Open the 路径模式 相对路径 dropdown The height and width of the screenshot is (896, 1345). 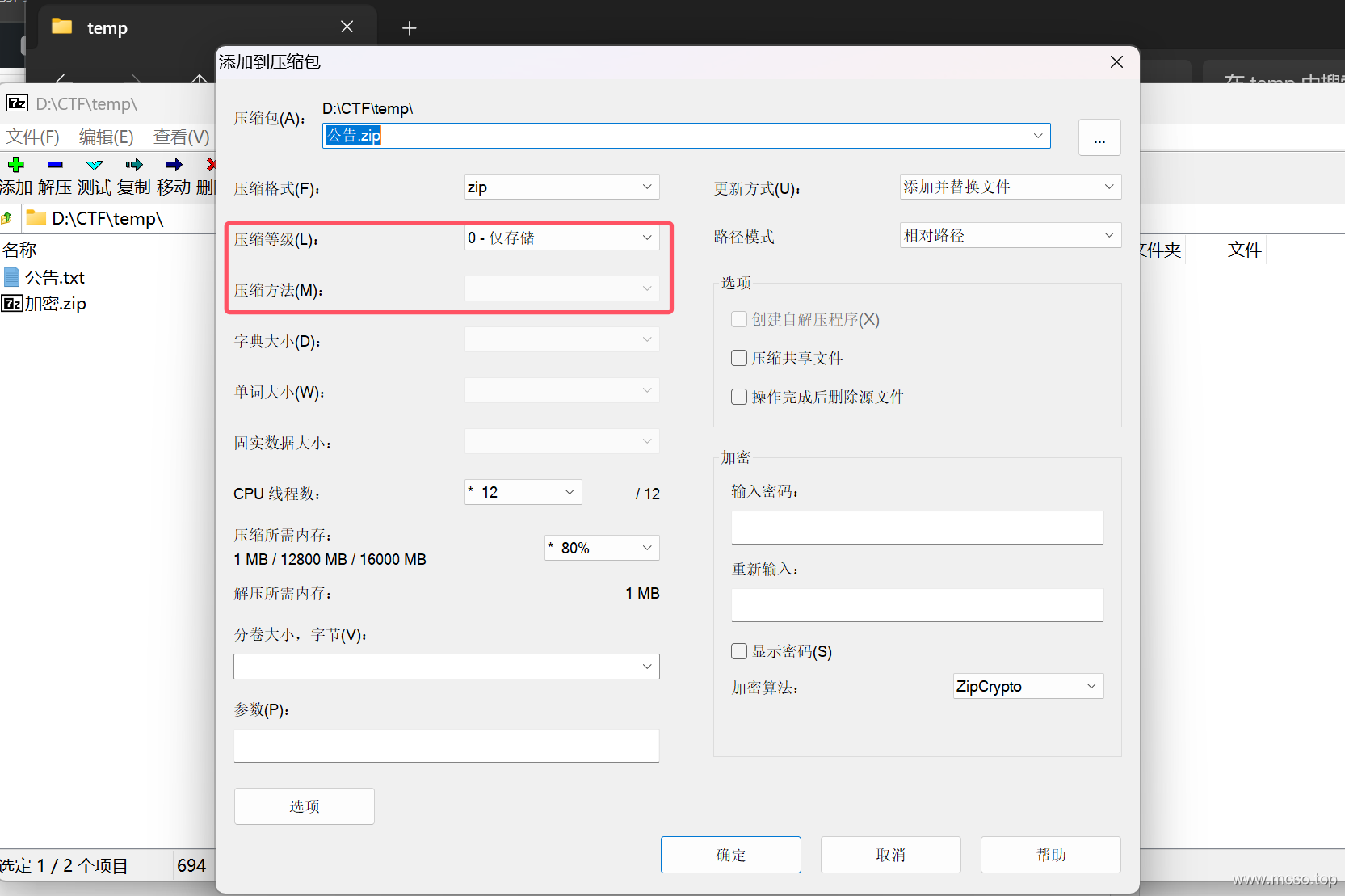[x=1011, y=235]
